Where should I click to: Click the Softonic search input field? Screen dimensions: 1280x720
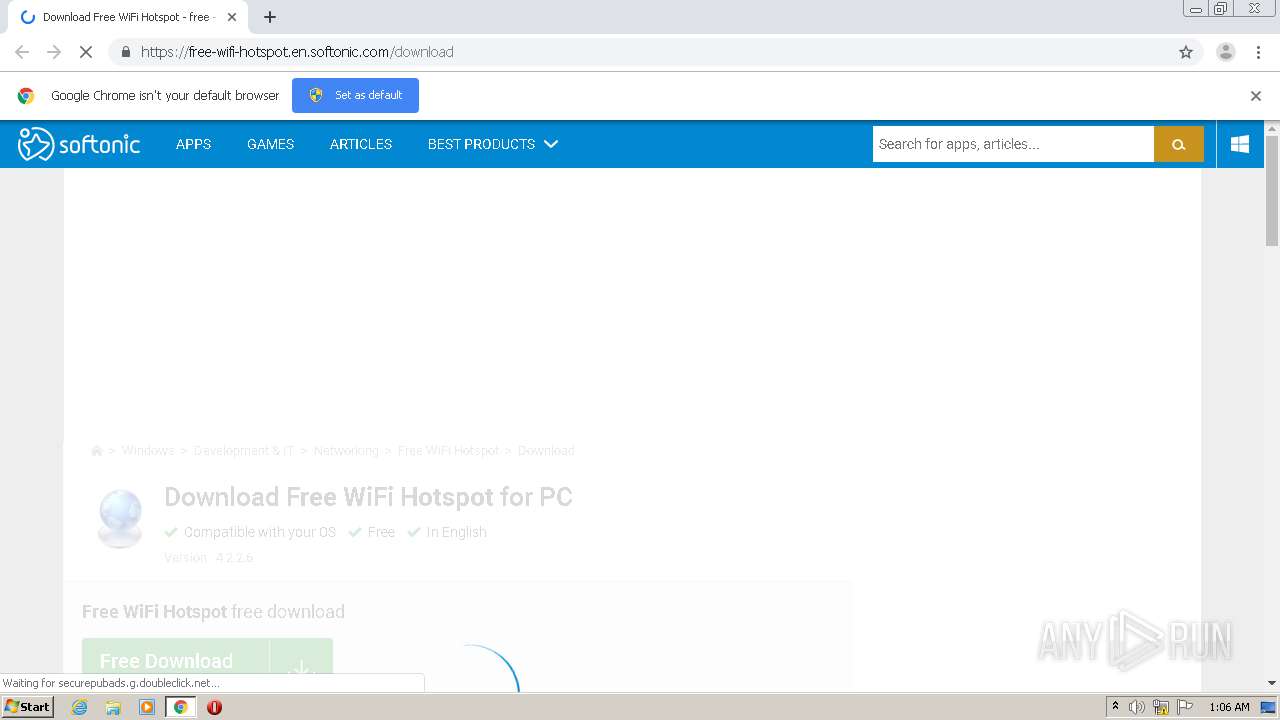pos(1013,144)
